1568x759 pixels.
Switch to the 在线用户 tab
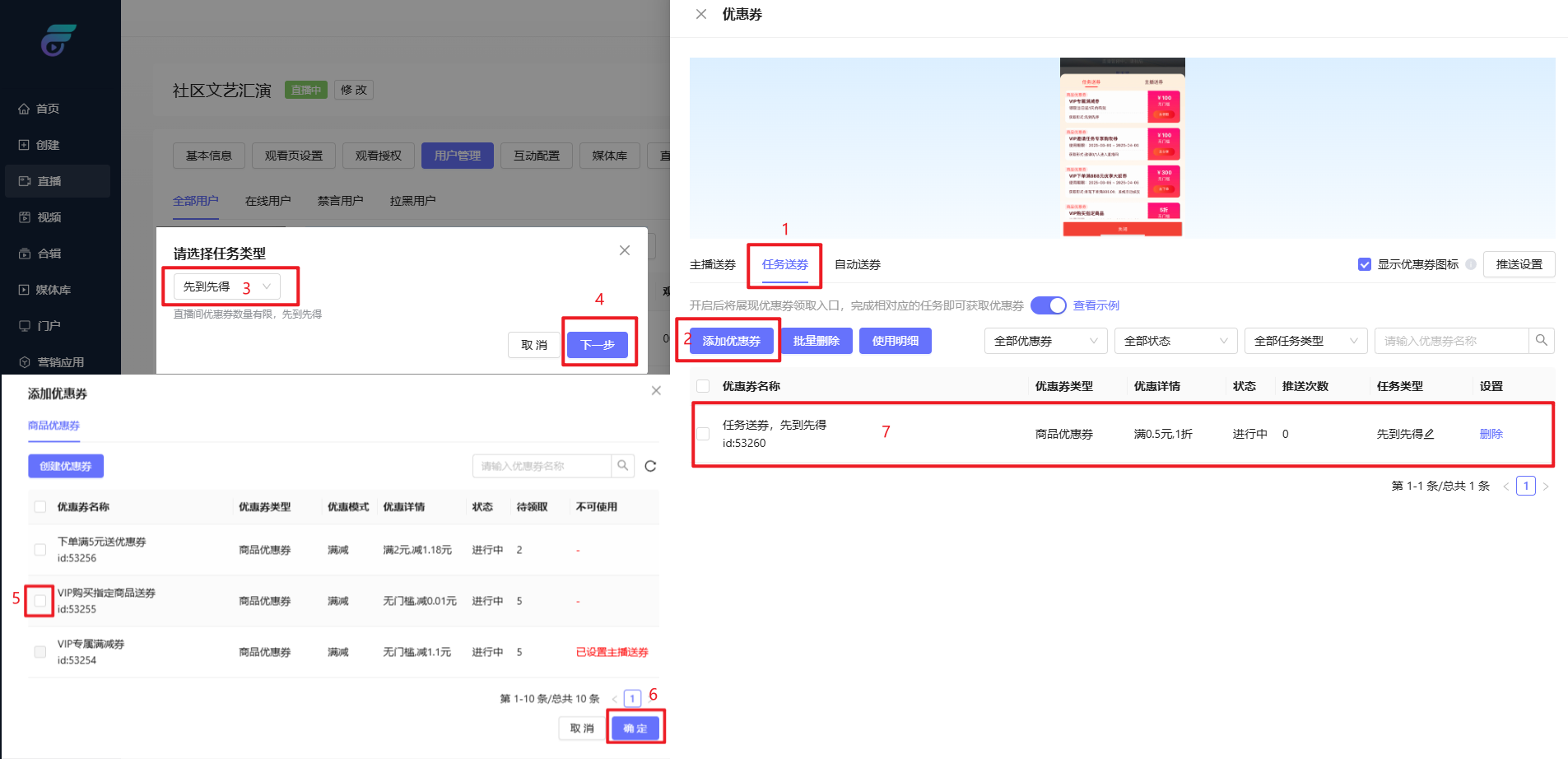(x=268, y=201)
